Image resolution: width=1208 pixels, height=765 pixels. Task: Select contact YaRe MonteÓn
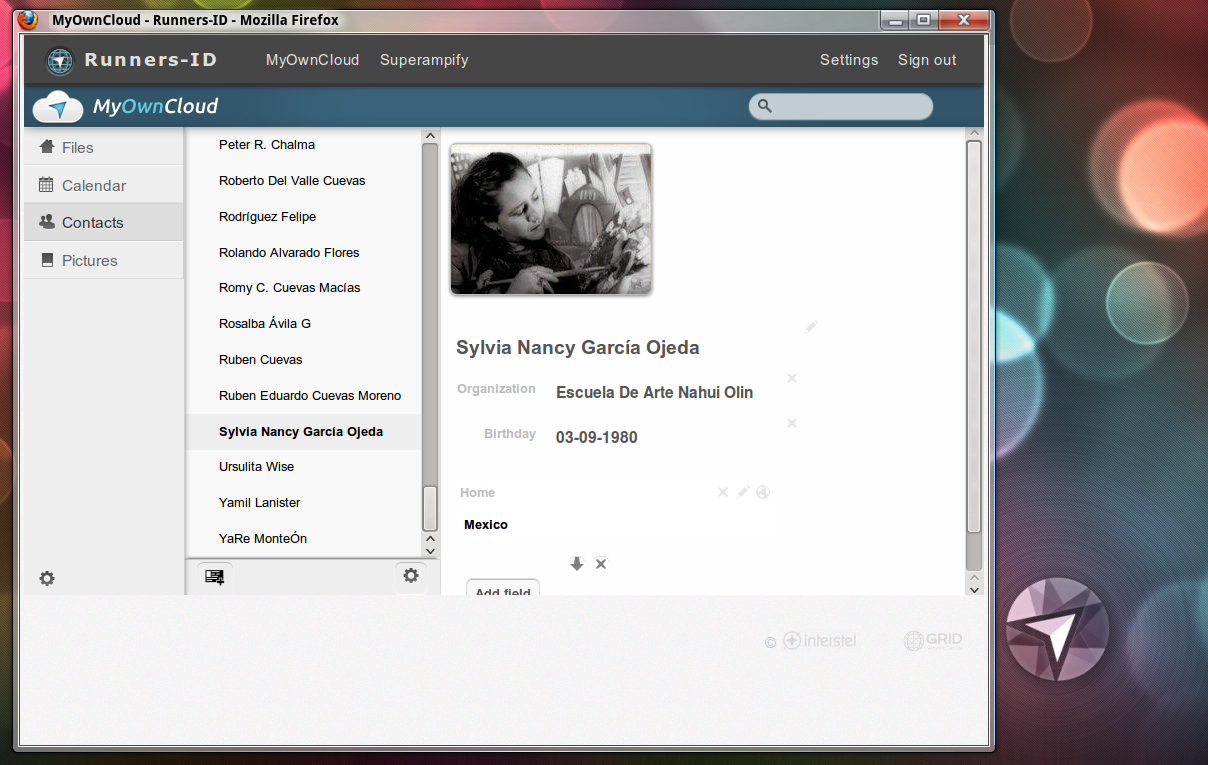[263, 539]
